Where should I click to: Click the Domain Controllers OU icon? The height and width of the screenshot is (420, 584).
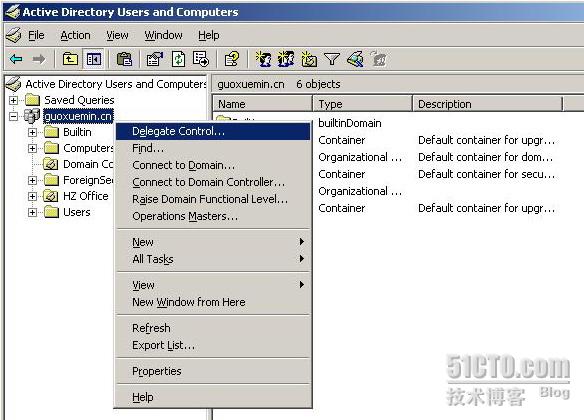(51, 164)
